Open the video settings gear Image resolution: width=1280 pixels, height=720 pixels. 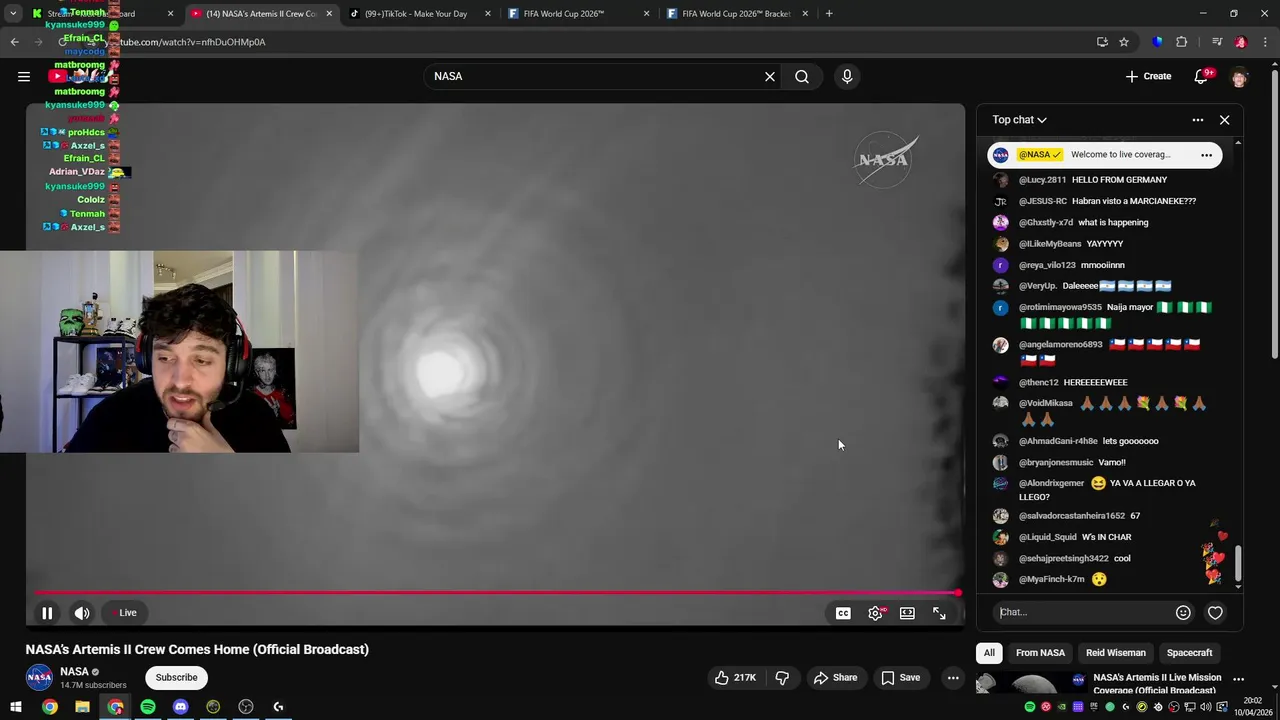coord(875,613)
